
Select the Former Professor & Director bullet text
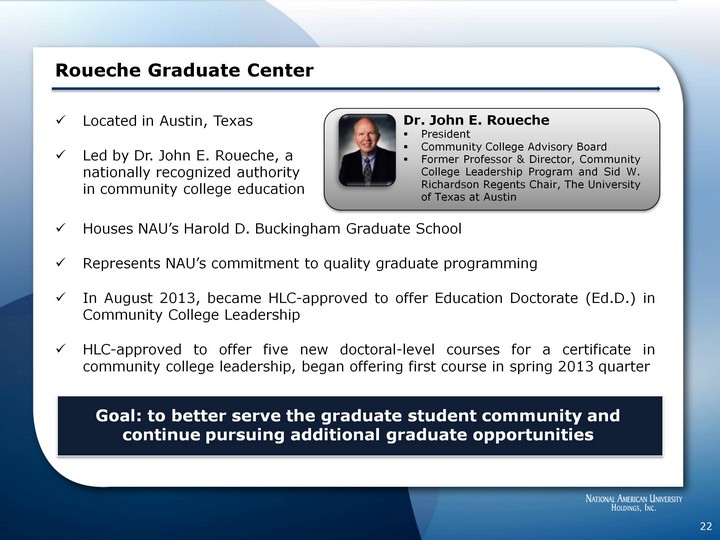(530, 178)
